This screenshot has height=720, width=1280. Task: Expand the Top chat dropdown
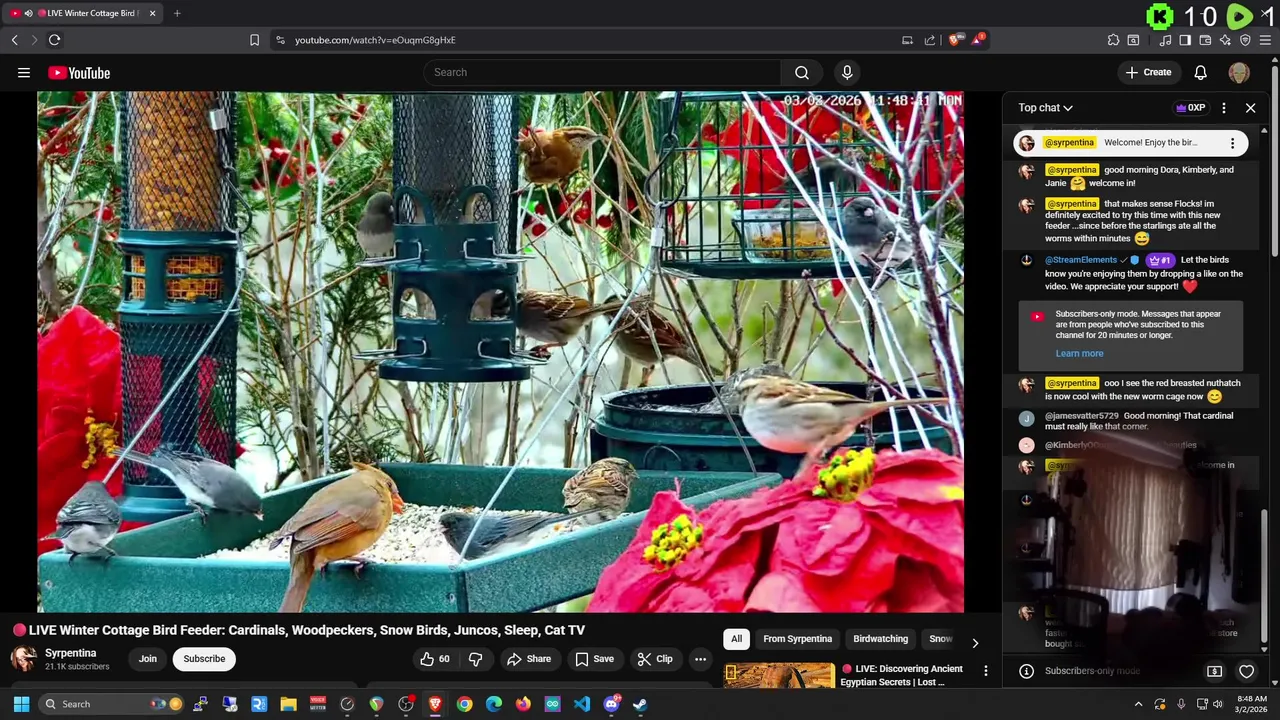[x=1045, y=108]
